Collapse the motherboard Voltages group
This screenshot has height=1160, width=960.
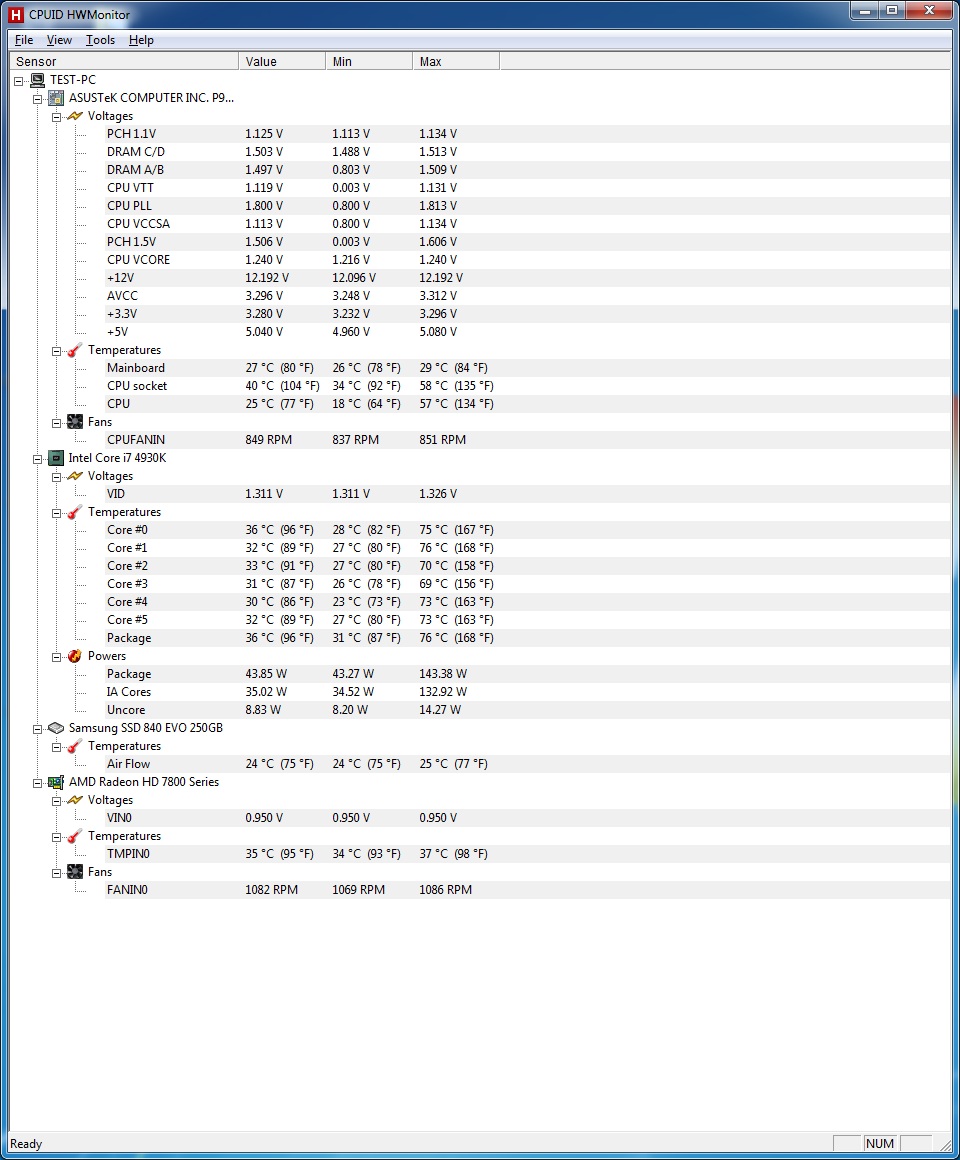pyautogui.click(x=56, y=117)
